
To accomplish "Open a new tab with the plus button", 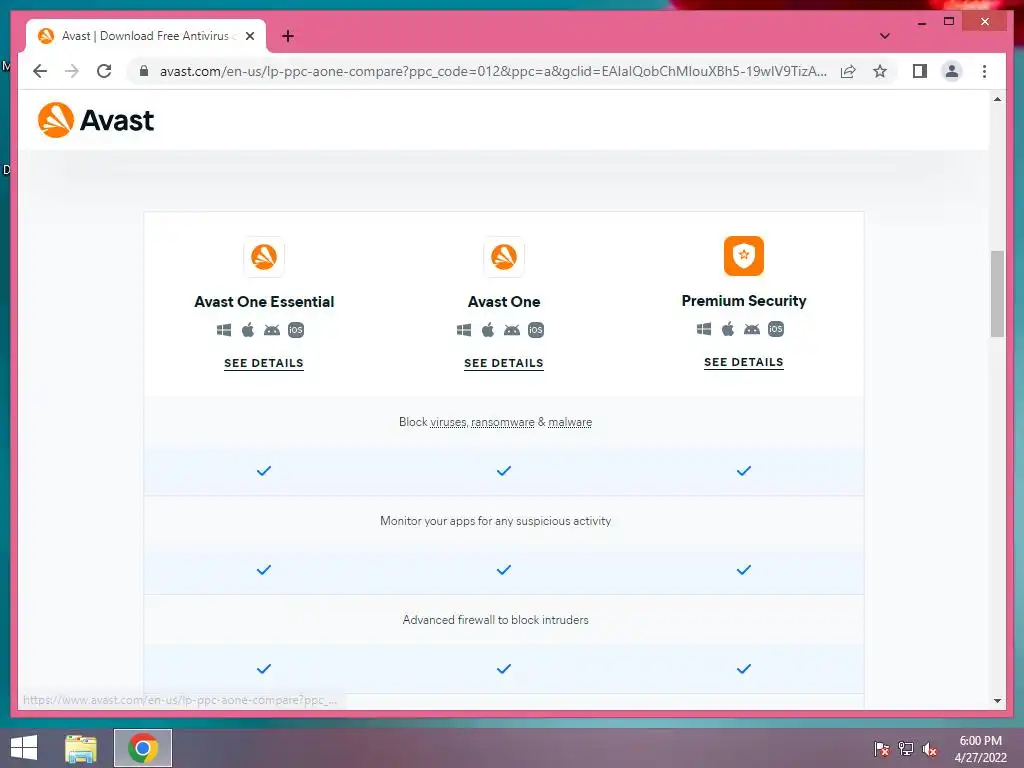I will pyautogui.click(x=288, y=36).
